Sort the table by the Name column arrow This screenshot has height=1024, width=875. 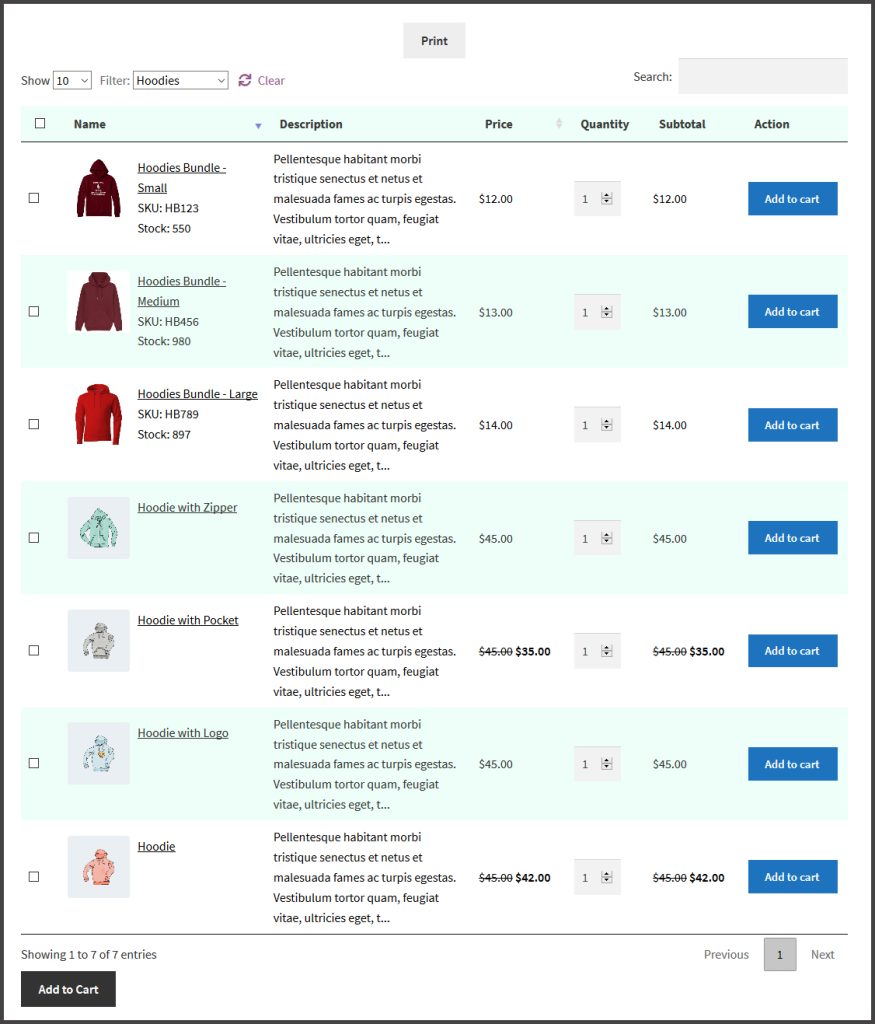coord(258,125)
